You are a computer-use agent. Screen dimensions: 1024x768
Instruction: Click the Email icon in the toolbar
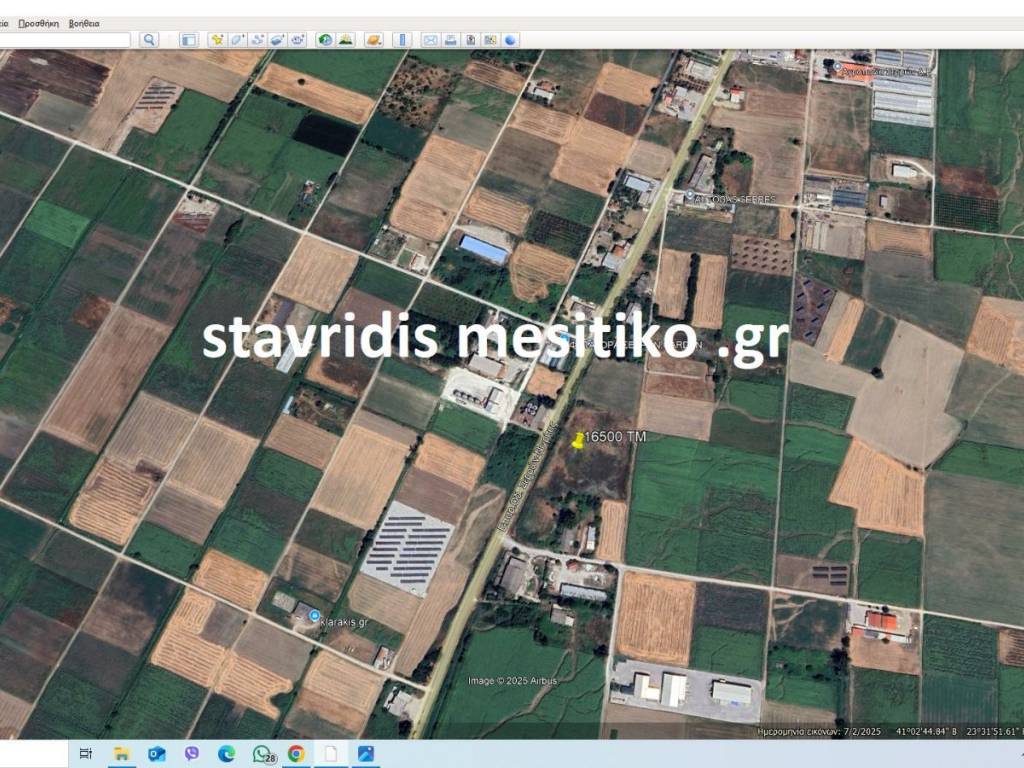(431, 40)
